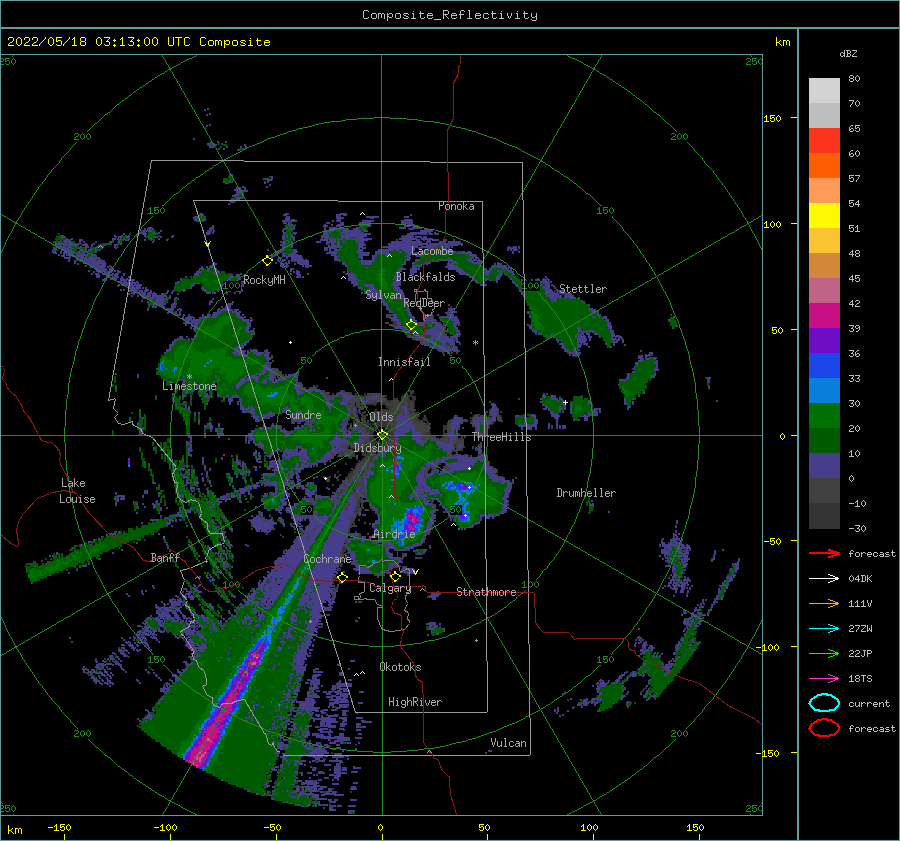
Task: Click the light blue 30–33 dBZ swatch
Action: pos(824,390)
